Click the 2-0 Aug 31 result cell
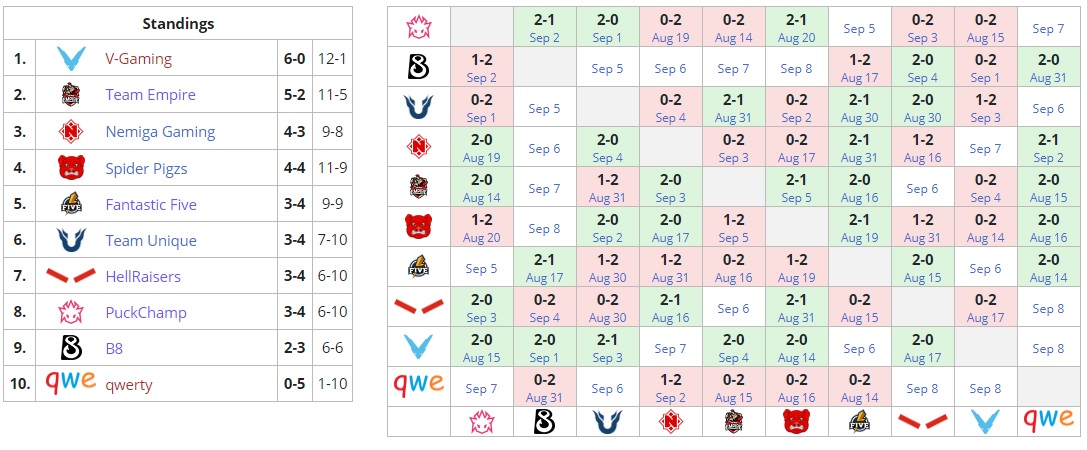The width and height of the screenshot is (1087, 450). (1048, 68)
